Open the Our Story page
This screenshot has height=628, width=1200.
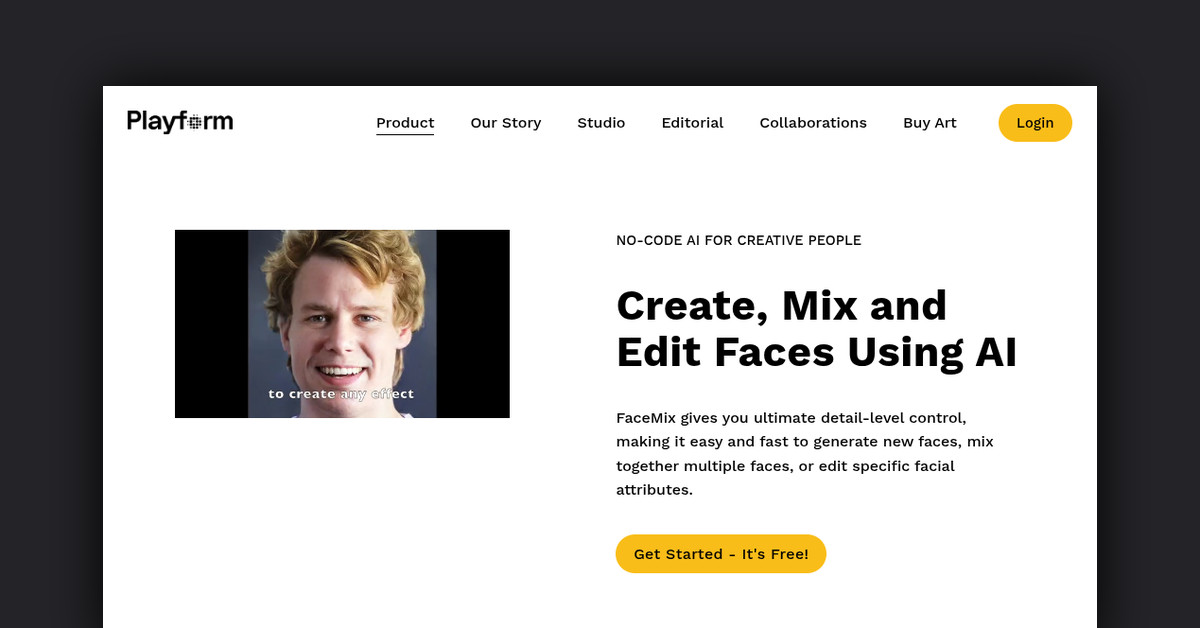coord(505,122)
